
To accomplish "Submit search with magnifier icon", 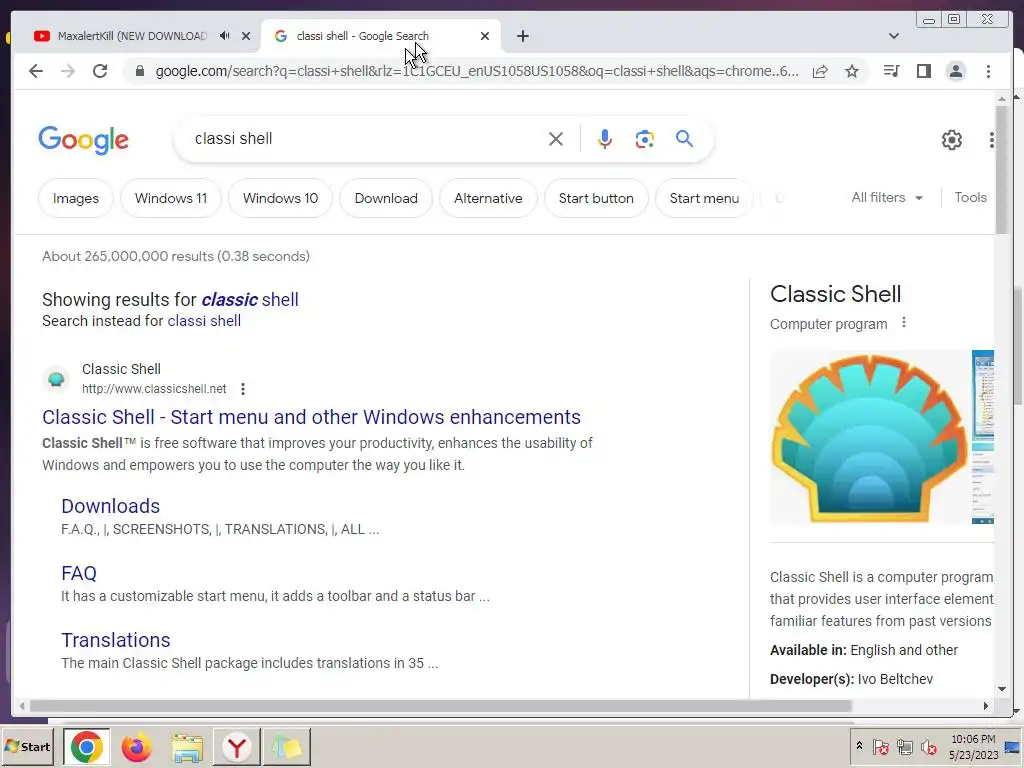I will (x=684, y=139).
